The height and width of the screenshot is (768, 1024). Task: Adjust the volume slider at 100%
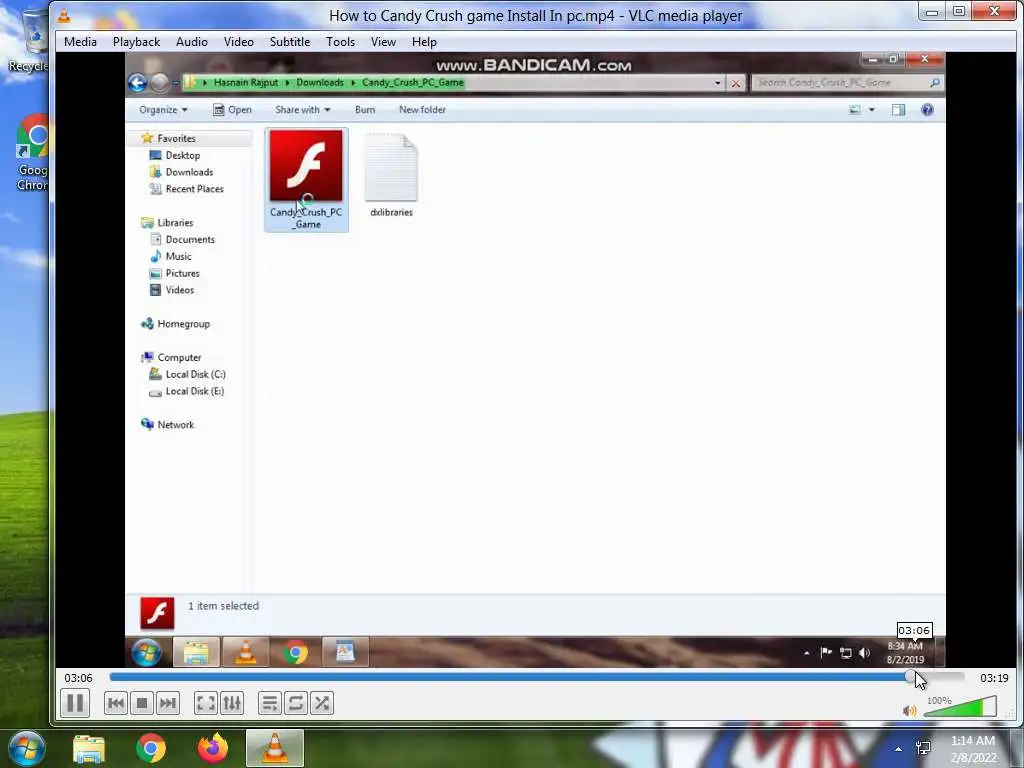(x=961, y=707)
